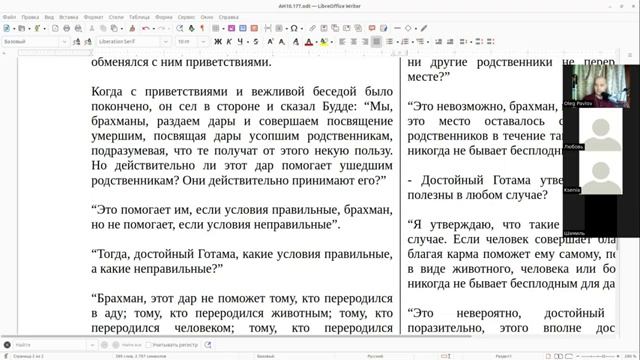This screenshot has width=640, height=360.
Task: Toggle strikethrough S formatting
Action: tap(256, 42)
